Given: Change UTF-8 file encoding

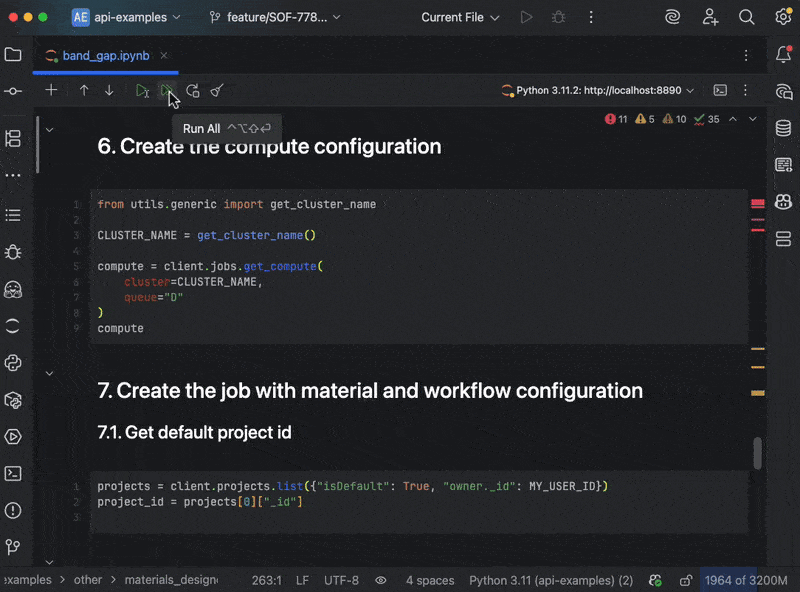Looking at the screenshot, I should click(x=341, y=580).
